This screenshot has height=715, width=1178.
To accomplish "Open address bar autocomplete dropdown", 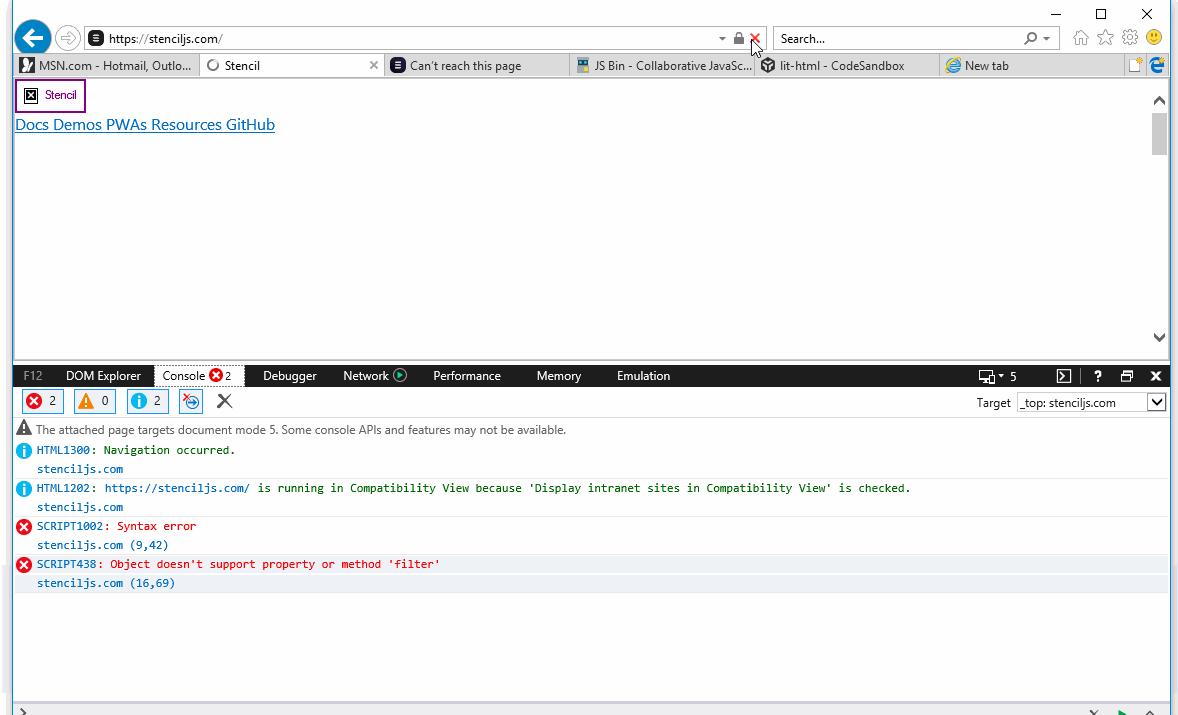I will 722,37.
